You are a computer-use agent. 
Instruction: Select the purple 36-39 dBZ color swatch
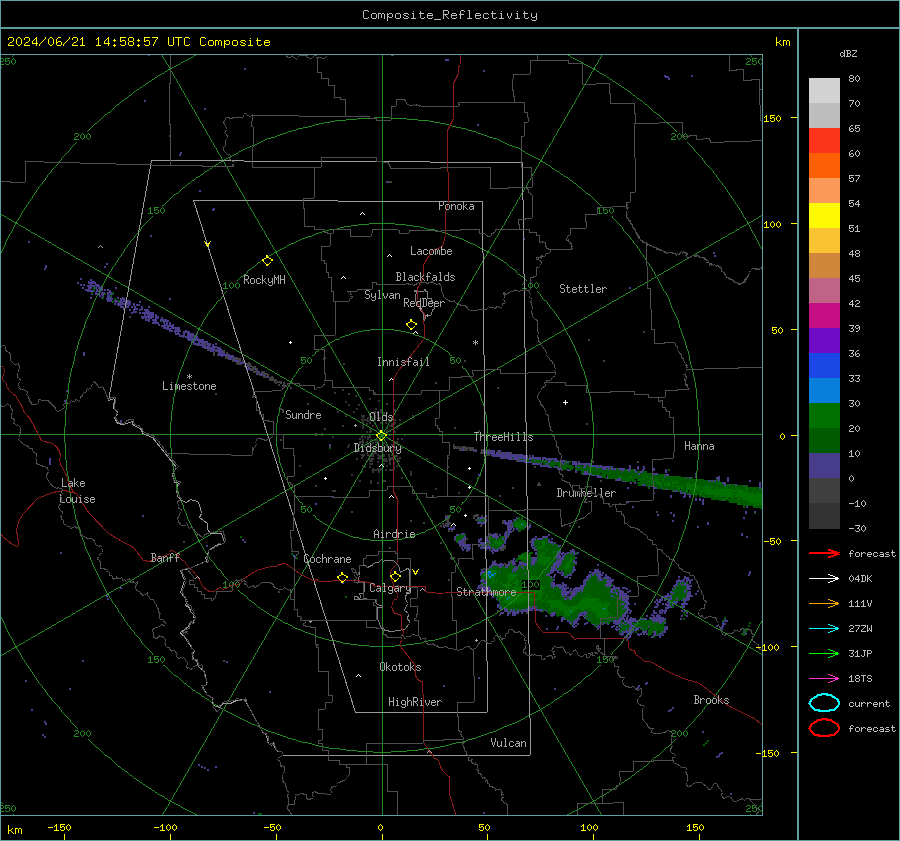click(824, 340)
